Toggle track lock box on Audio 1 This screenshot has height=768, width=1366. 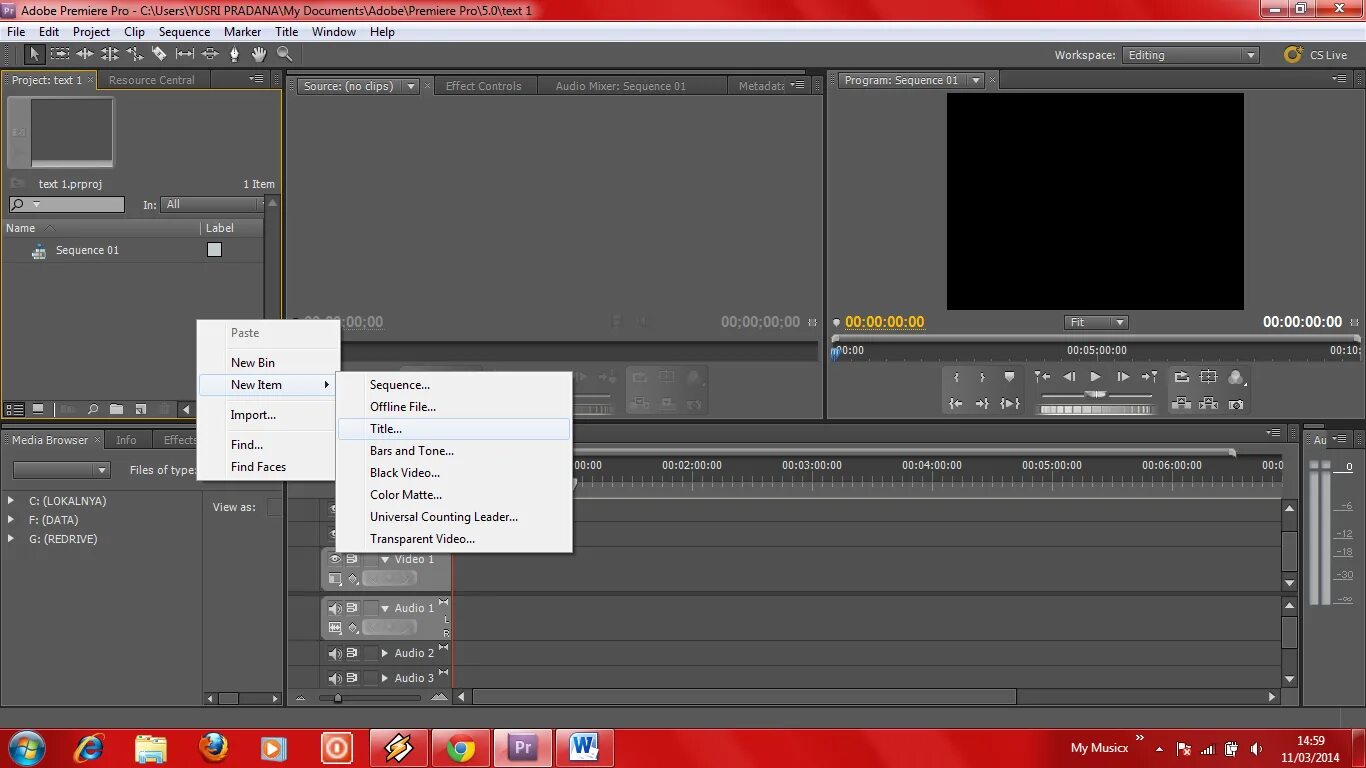(x=371, y=608)
